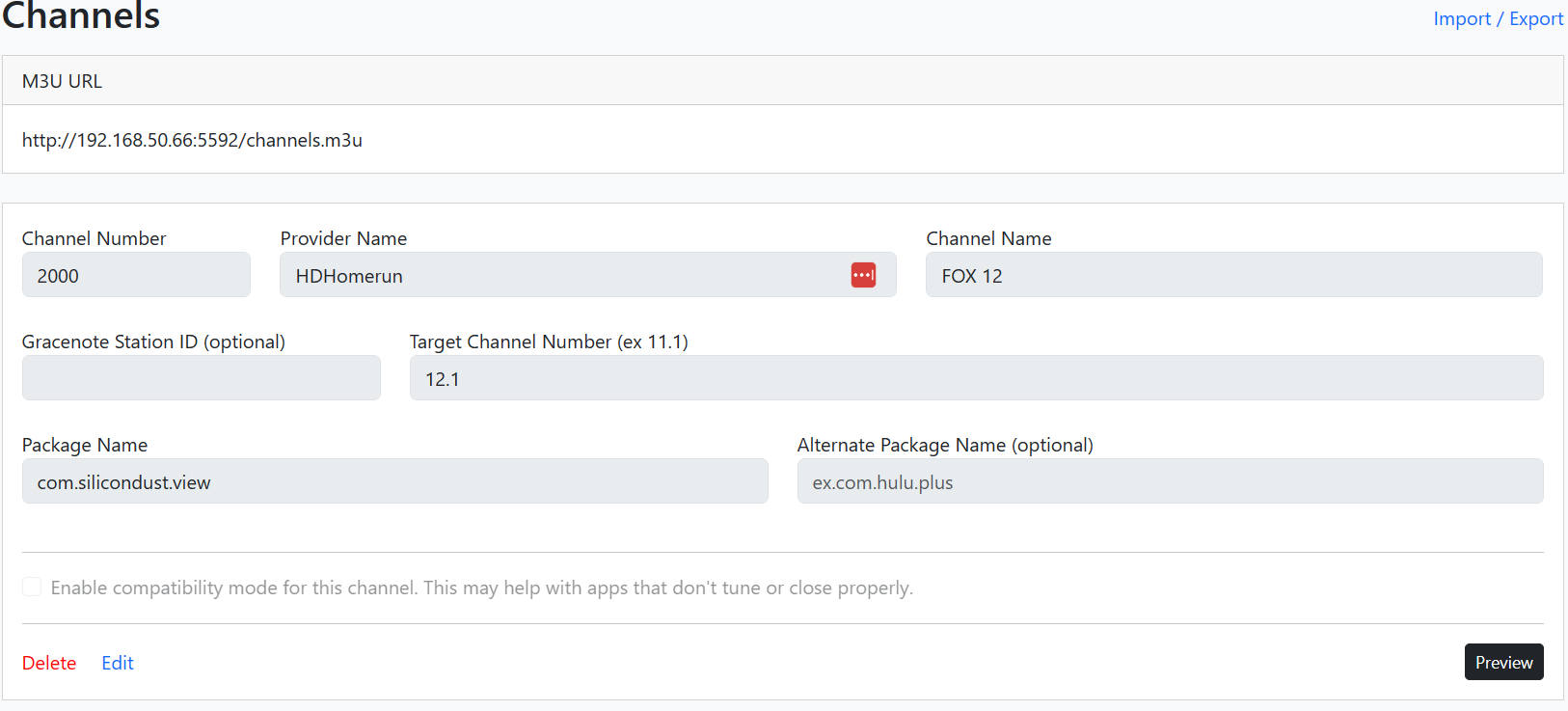1568x711 pixels.
Task: Click the Gracenote Station ID (optional) label
Action: [x=153, y=342]
